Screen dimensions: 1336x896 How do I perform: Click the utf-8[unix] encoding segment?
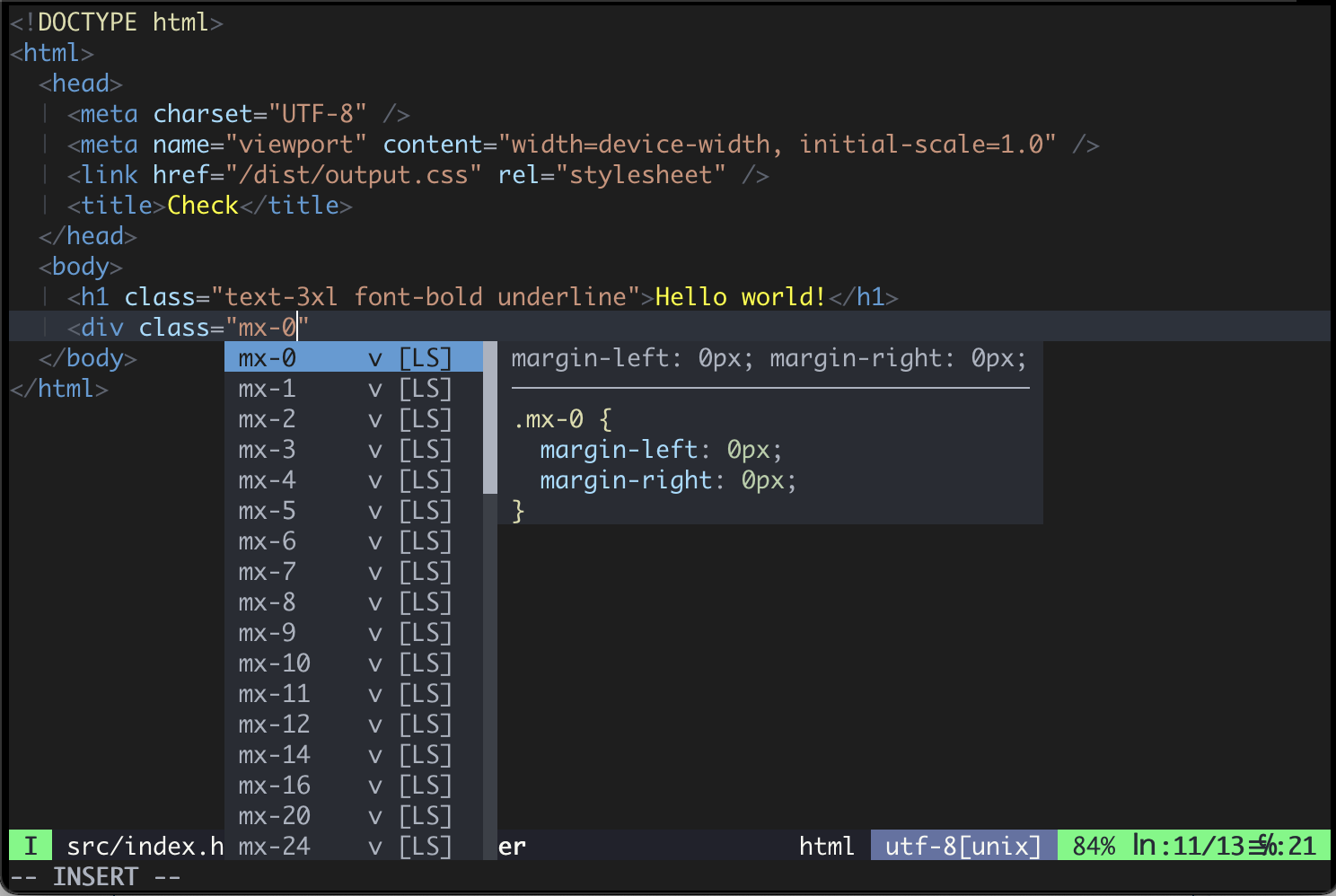click(963, 846)
